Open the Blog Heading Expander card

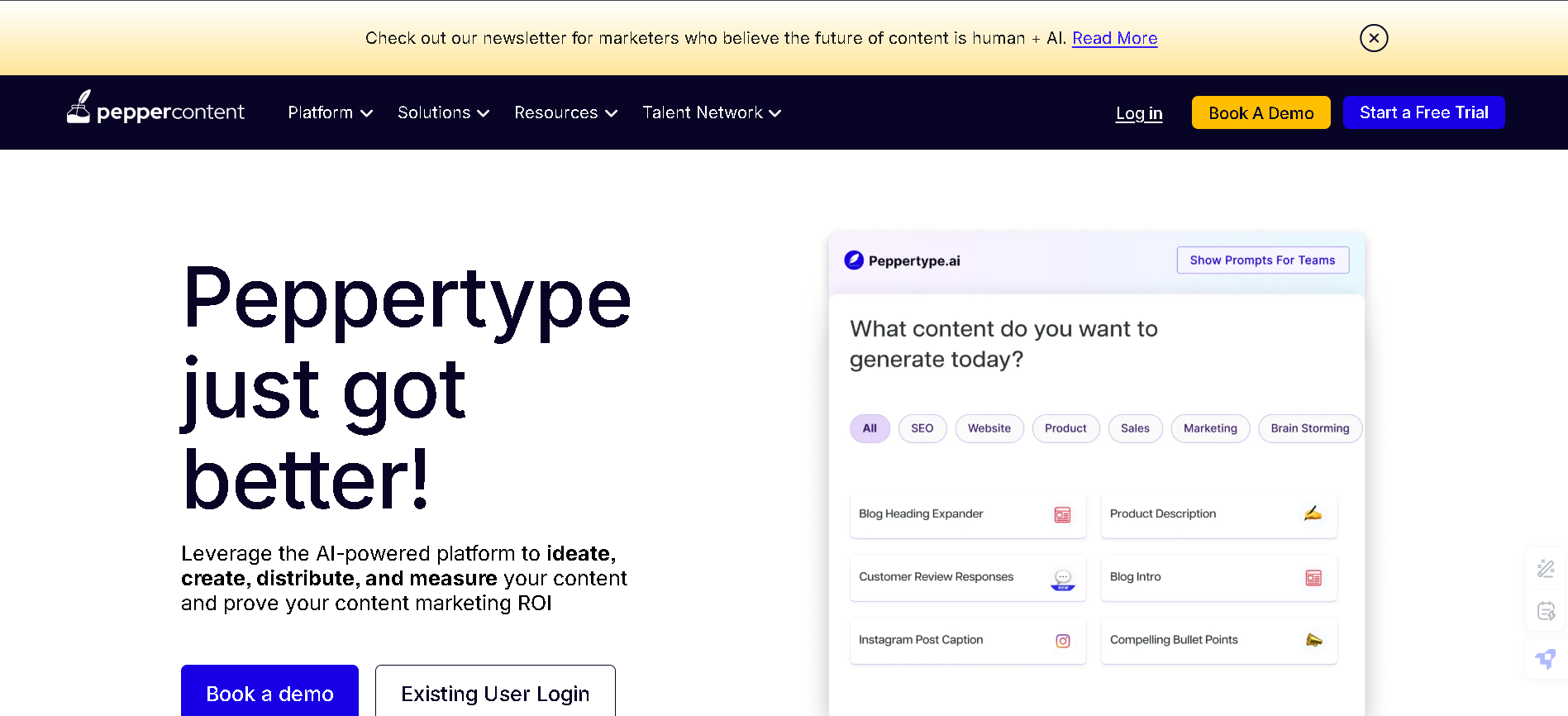[968, 514]
